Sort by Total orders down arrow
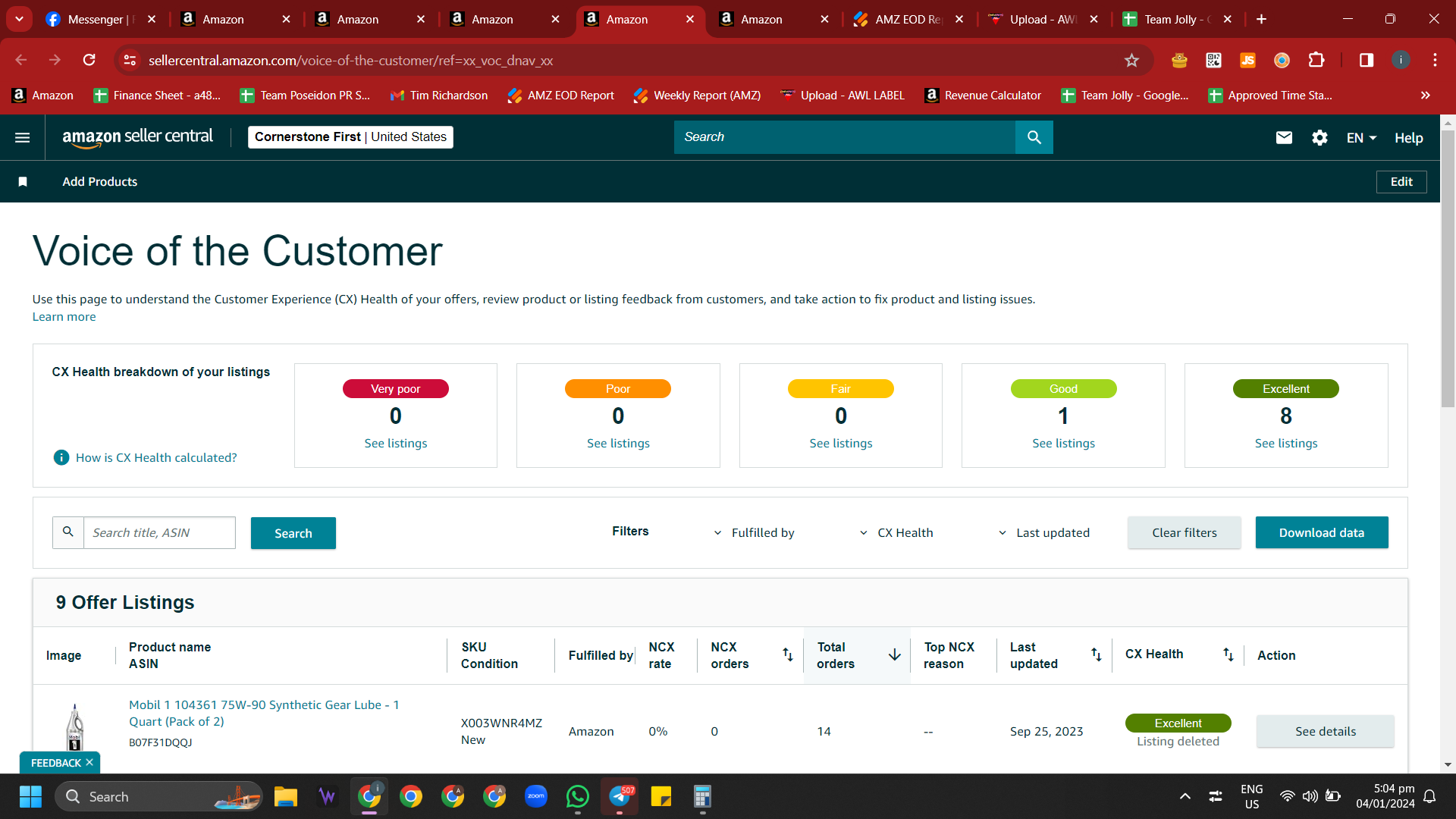Viewport: 1456px width, 819px height. [x=895, y=654]
